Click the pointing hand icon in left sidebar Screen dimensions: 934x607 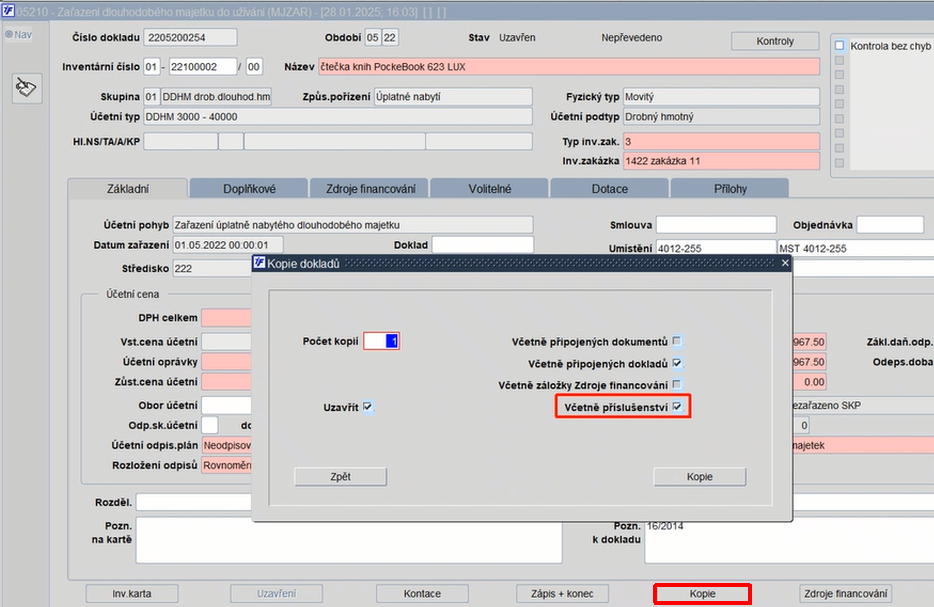27,88
